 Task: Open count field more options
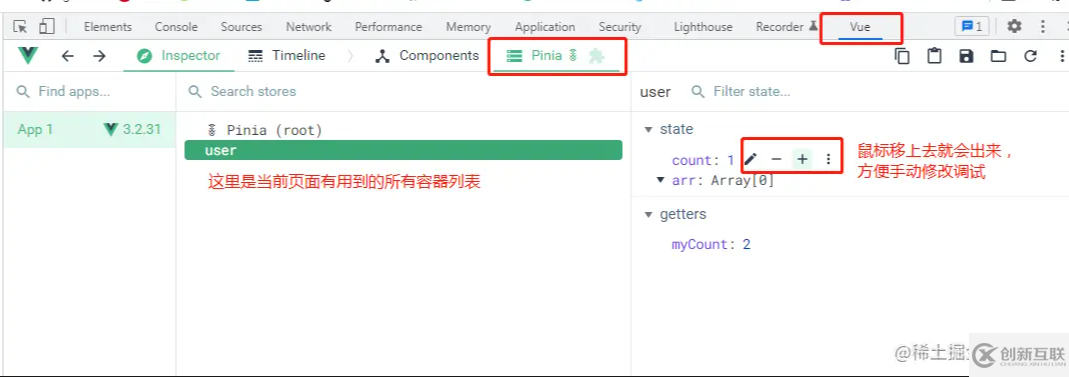pyautogui.click(x=828, y=159)
